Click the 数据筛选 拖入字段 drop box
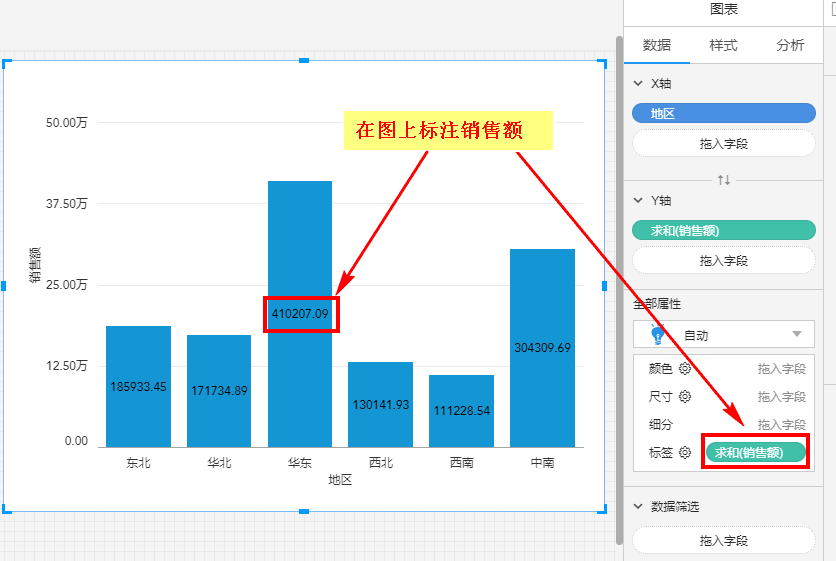The width and height of the screenshot is (836, 561). [x=724, y=540]
